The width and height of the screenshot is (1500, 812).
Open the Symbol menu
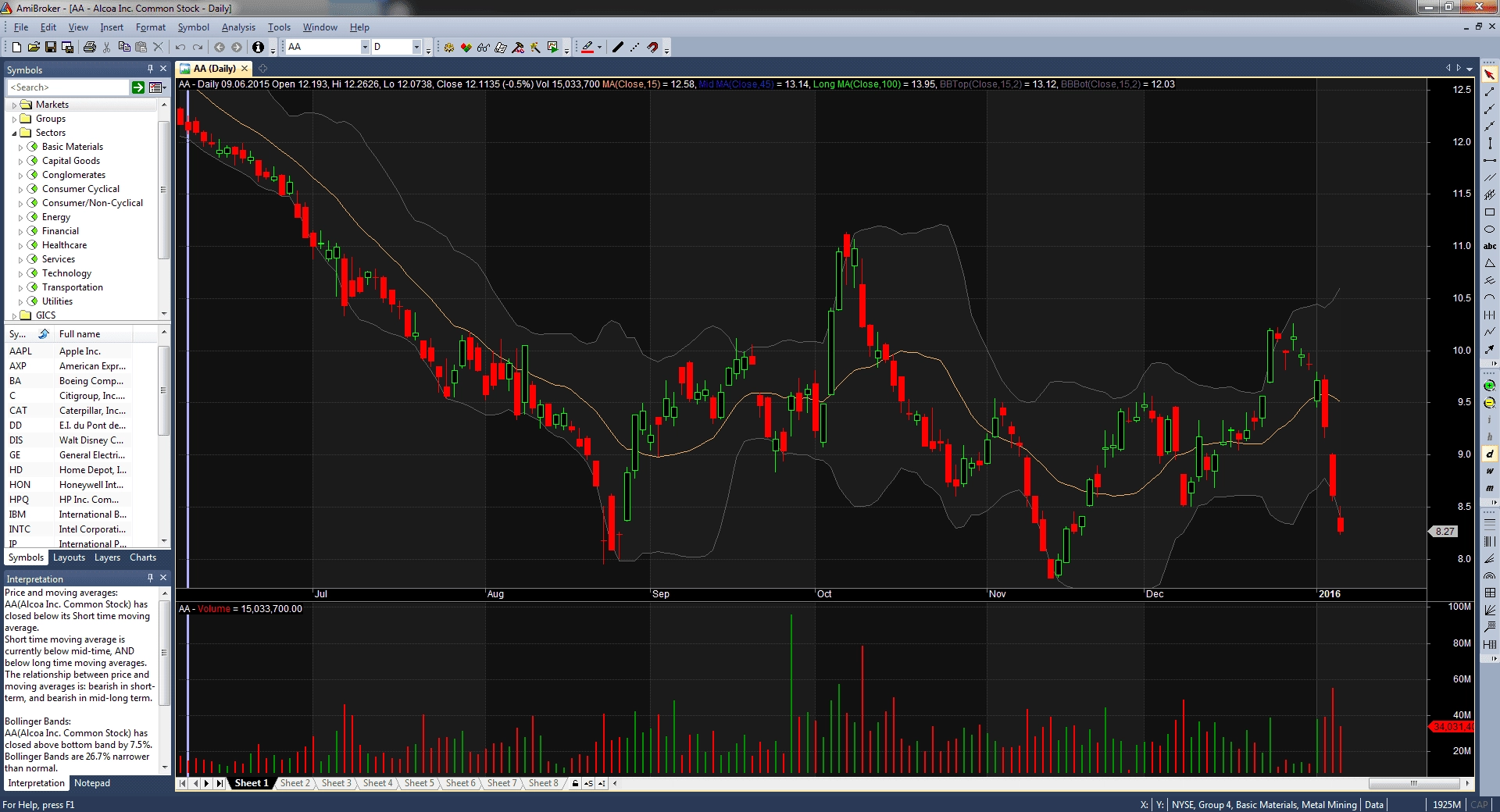click(x=193, y=27)
